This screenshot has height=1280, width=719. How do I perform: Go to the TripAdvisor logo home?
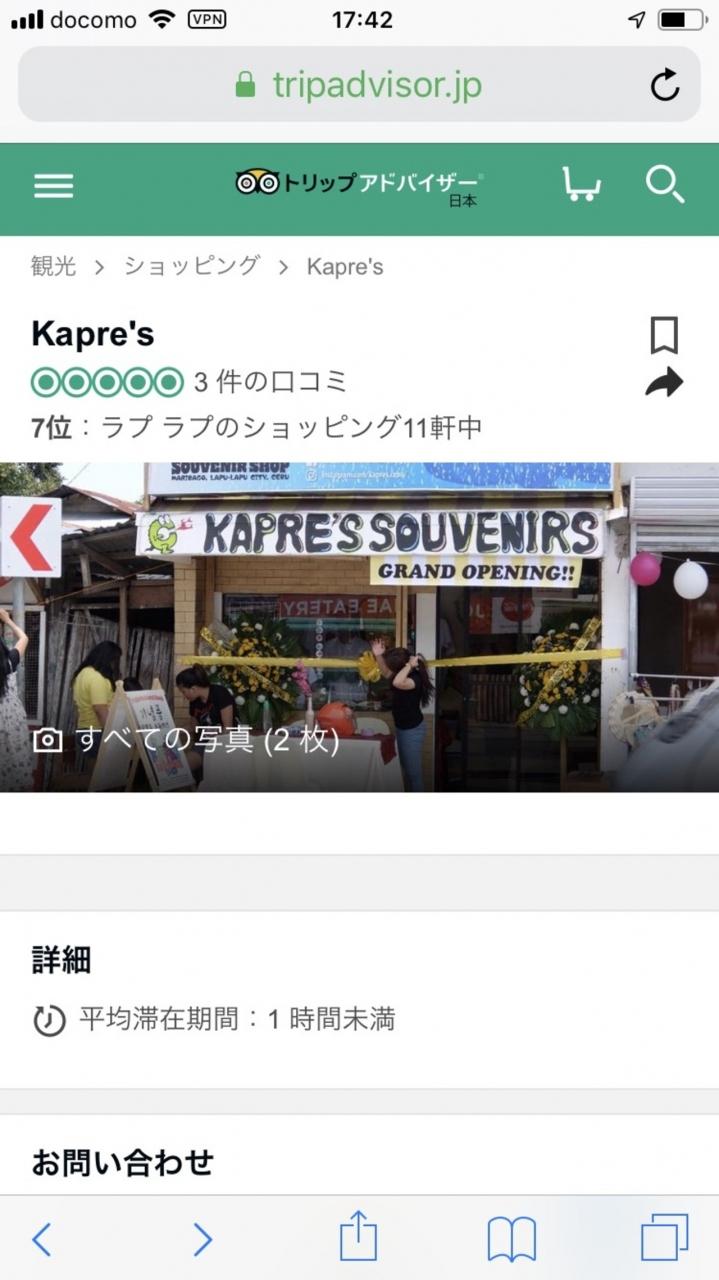pyautogui.click(x=358, y=185)
